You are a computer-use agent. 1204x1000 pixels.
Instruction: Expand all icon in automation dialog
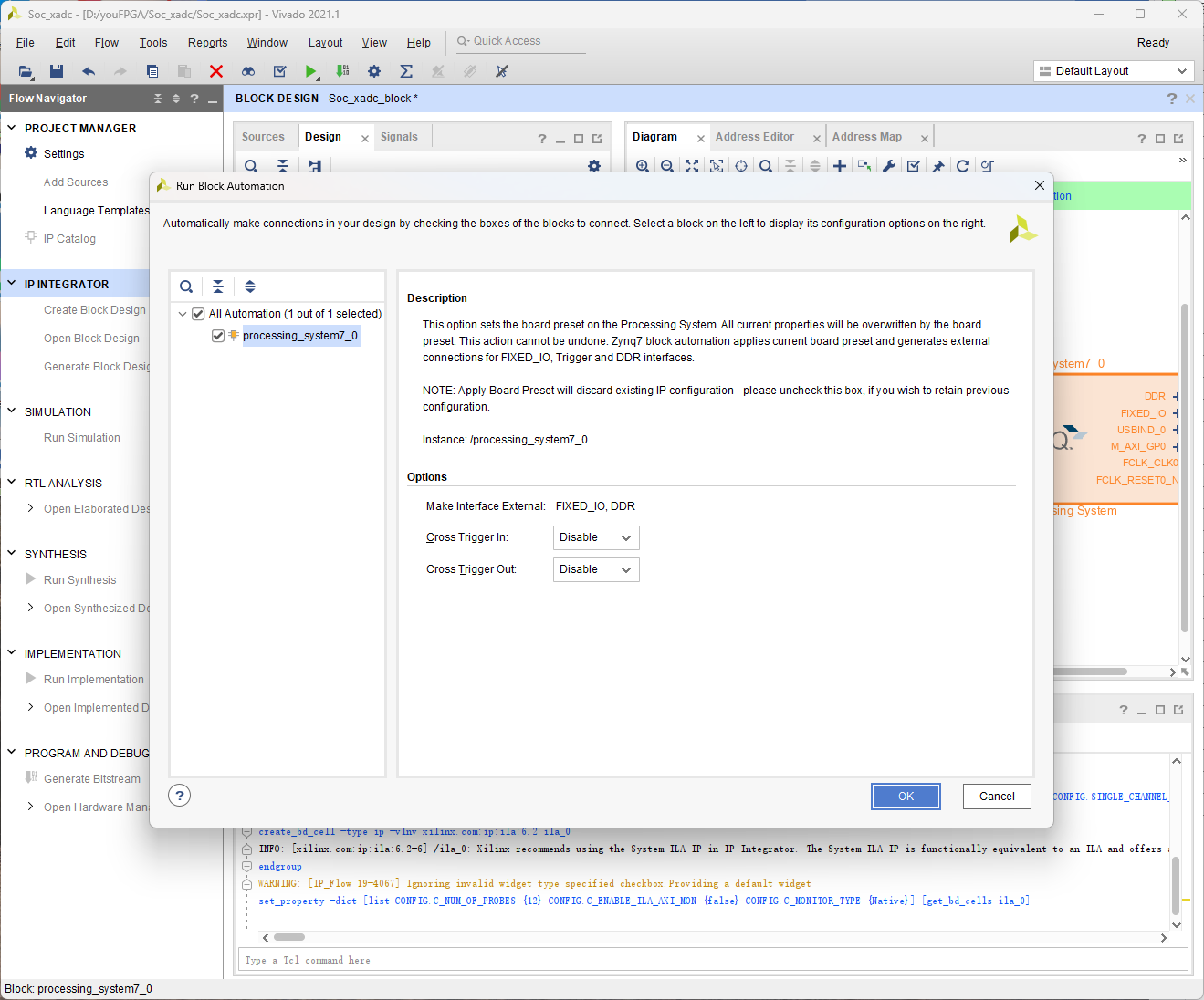(250, 286)
